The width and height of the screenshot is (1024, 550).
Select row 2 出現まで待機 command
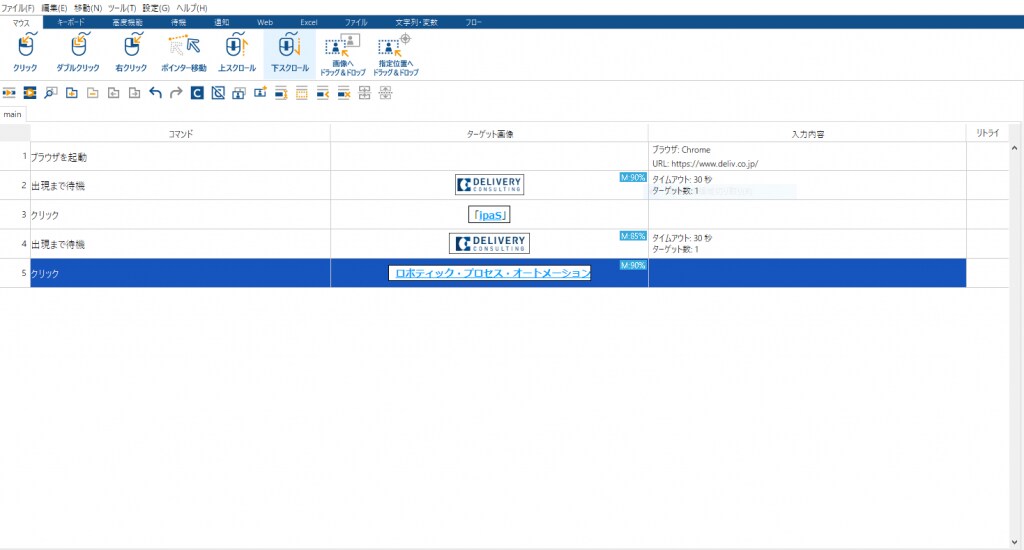pos(180,186)
